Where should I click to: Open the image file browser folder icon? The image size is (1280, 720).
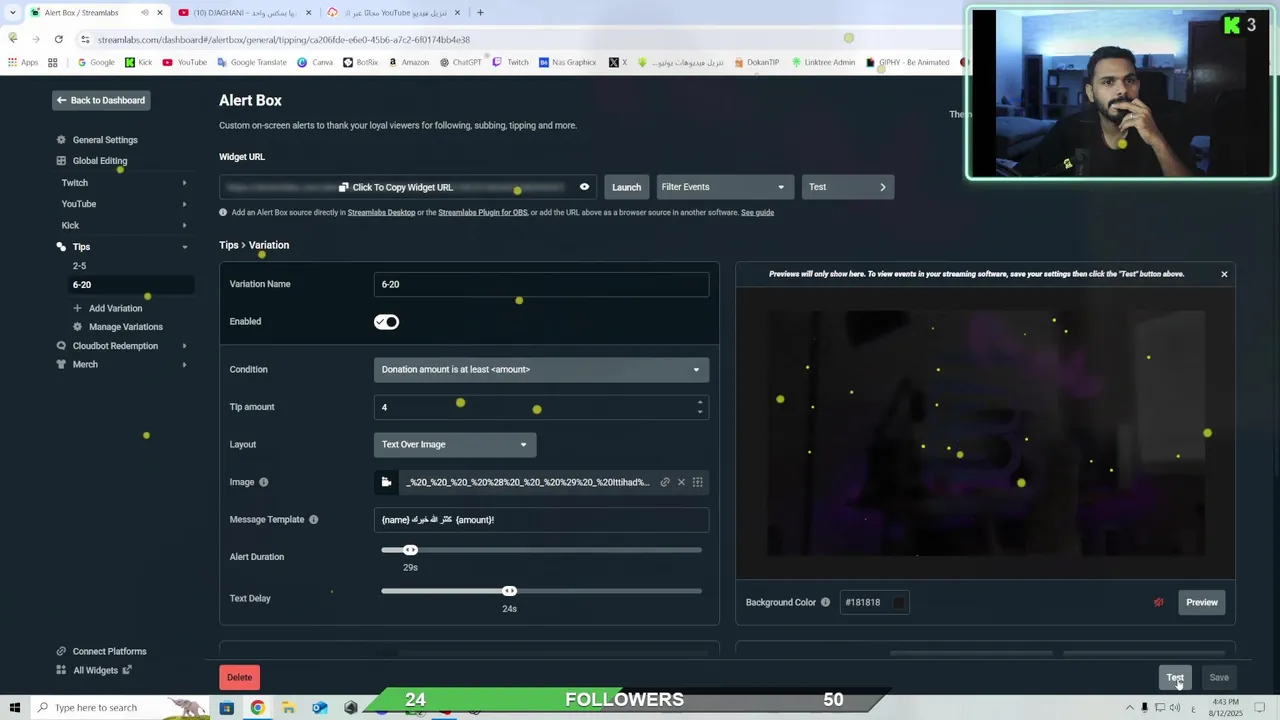click(x=386, y=482)
